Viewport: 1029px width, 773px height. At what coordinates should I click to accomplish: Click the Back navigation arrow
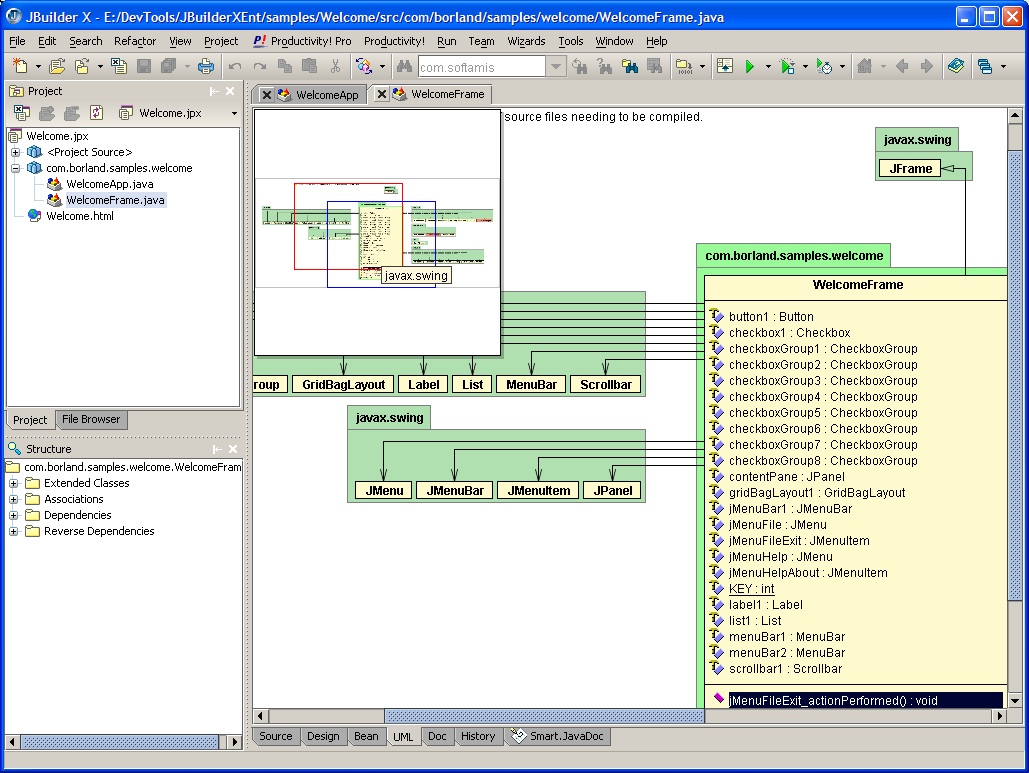pos(902,66)
